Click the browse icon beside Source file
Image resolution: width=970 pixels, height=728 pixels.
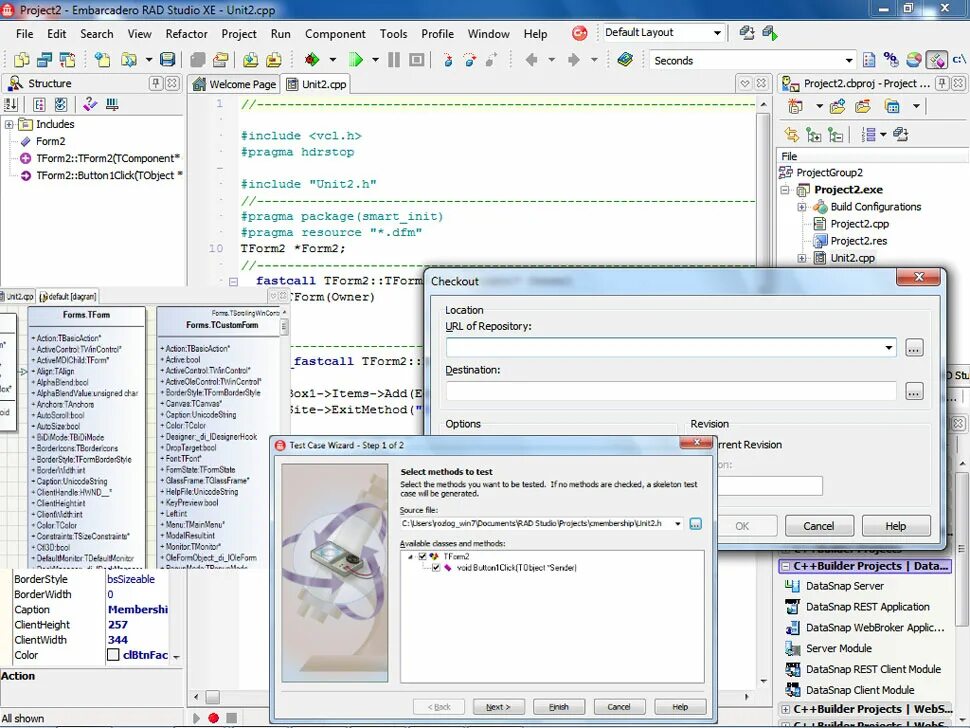click(x=696, y=525)
